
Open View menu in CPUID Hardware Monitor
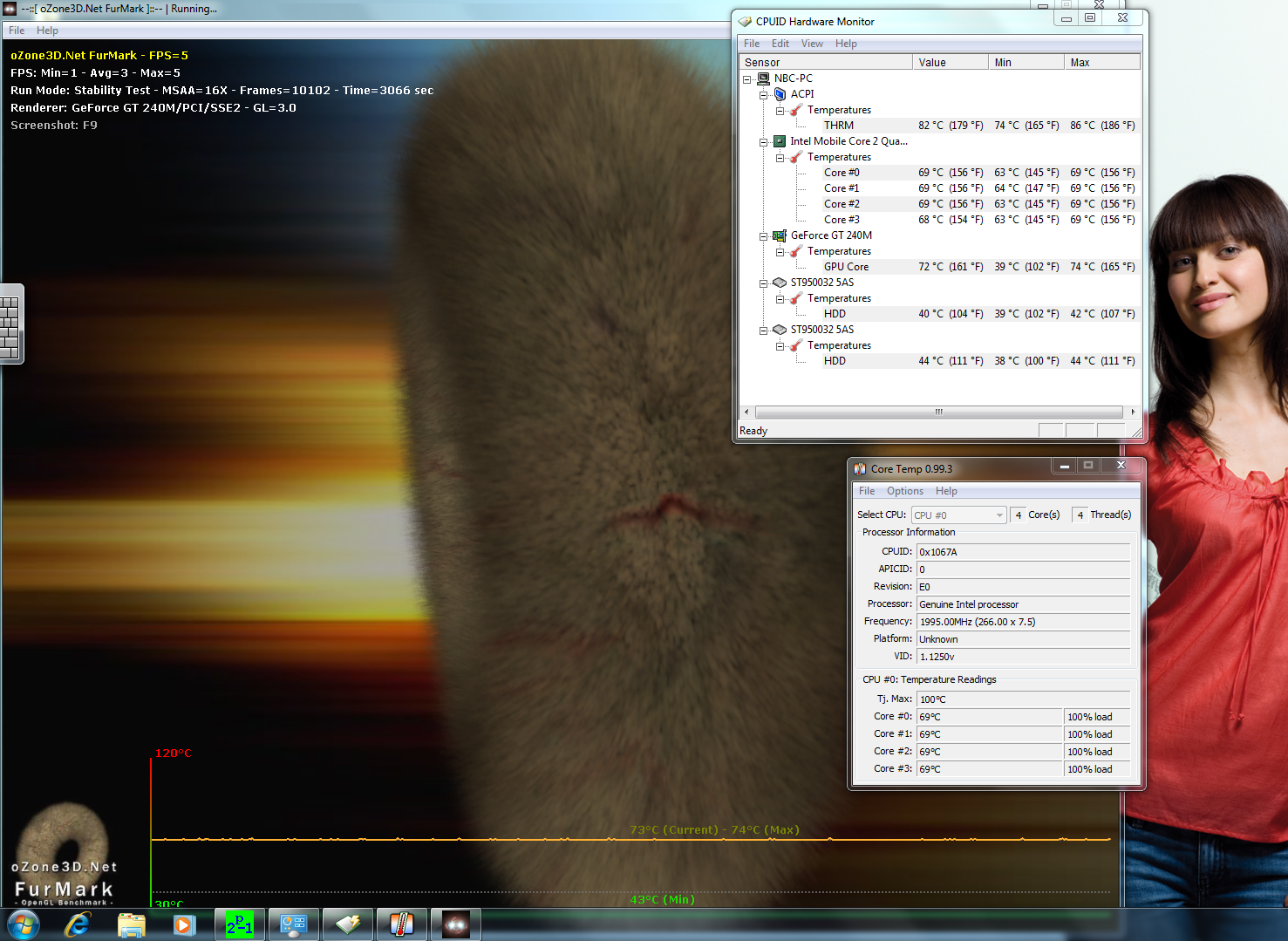[812, 44]
